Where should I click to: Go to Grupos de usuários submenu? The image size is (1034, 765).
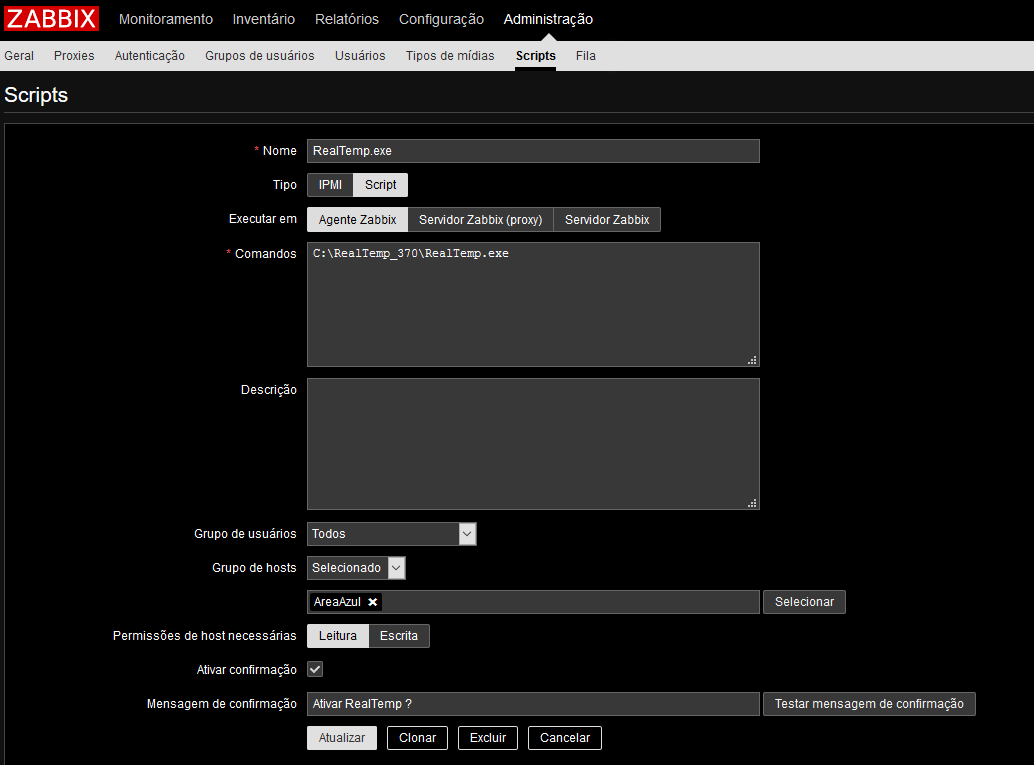260,55
